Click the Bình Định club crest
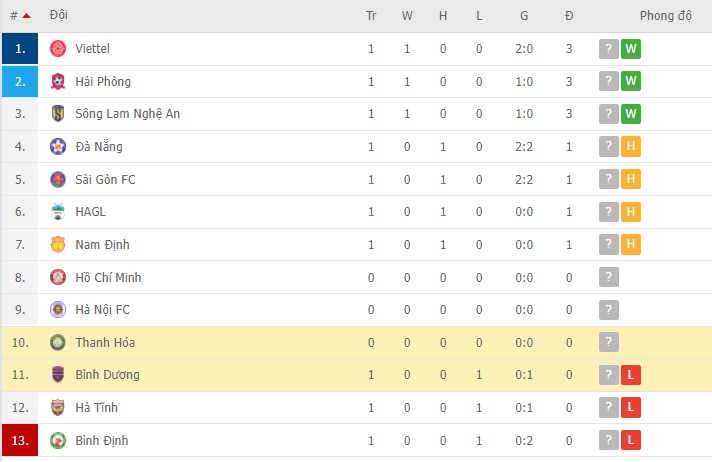712x462 pixels. (58, 441)
